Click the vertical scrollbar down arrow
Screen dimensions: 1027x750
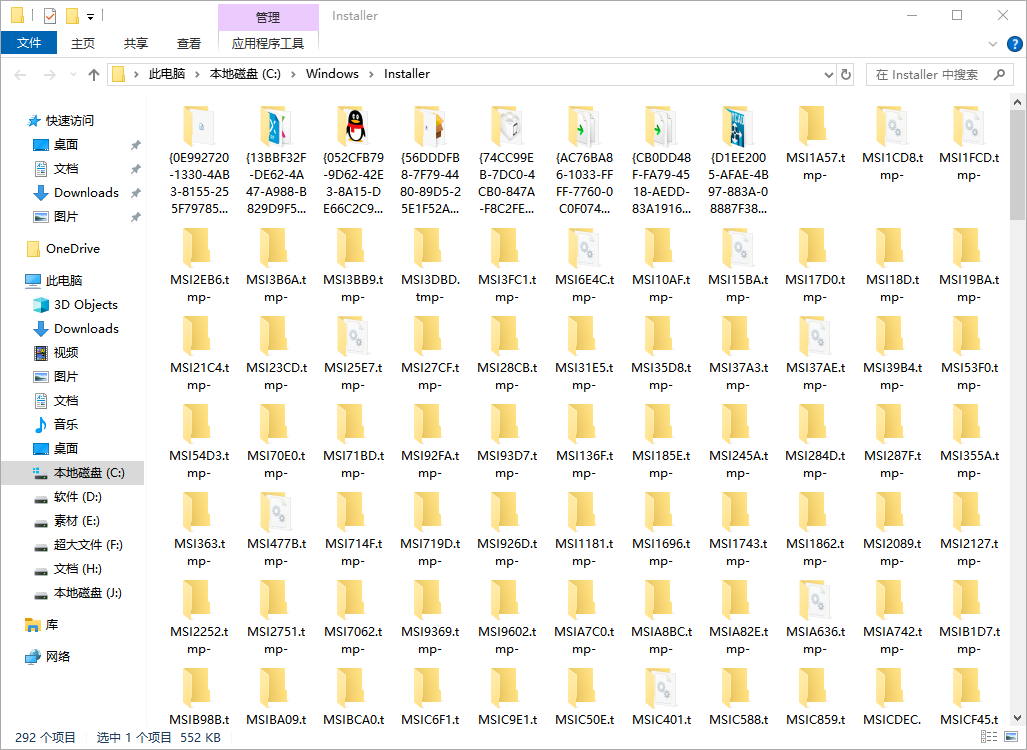[1017, 719]
